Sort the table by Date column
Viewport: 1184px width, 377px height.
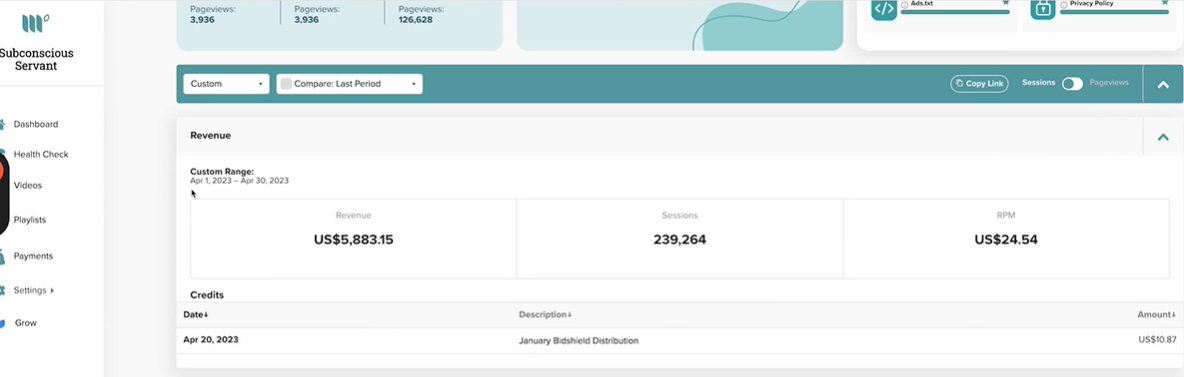[x=196, y=314]
